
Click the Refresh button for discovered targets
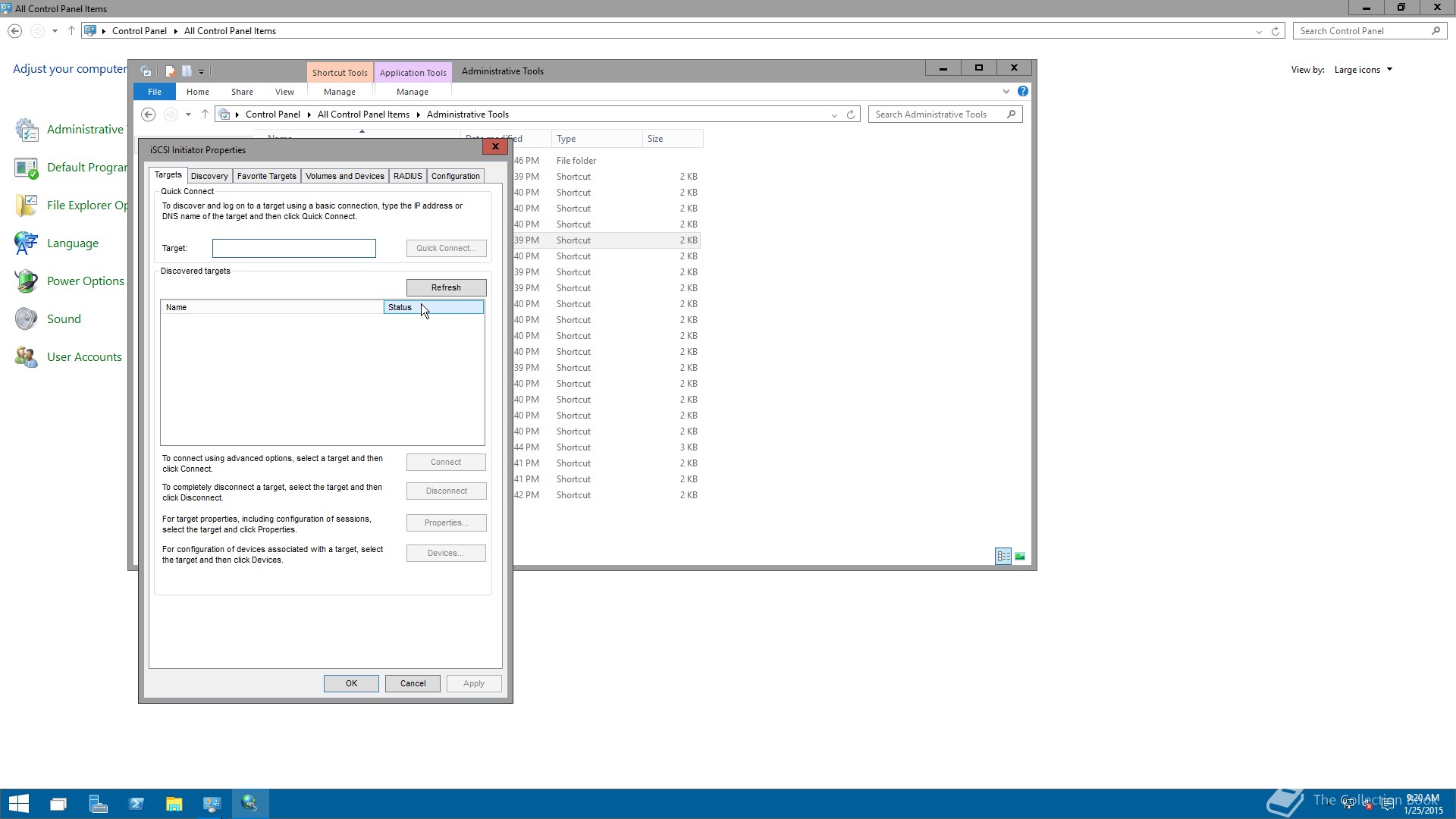point(447,287)
